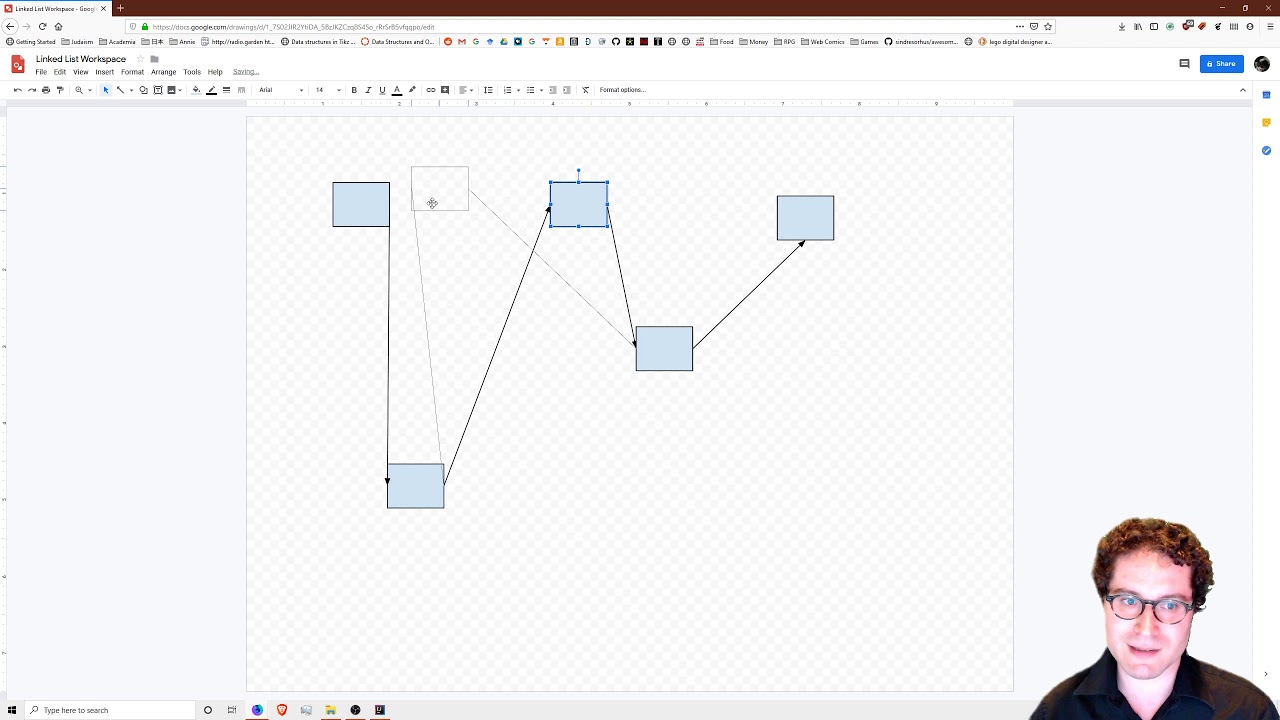Choose the Select arrow tool

coord(106,90)
